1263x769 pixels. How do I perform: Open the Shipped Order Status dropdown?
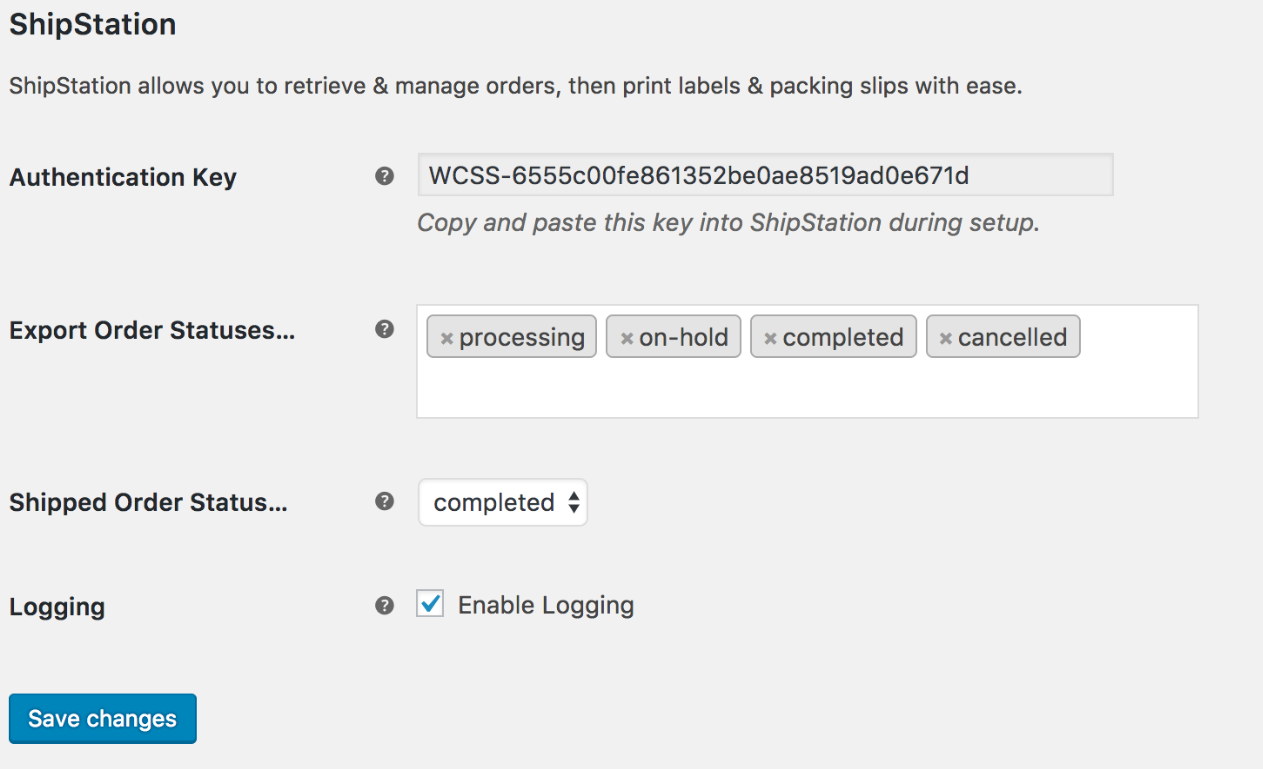coord(502,502)
